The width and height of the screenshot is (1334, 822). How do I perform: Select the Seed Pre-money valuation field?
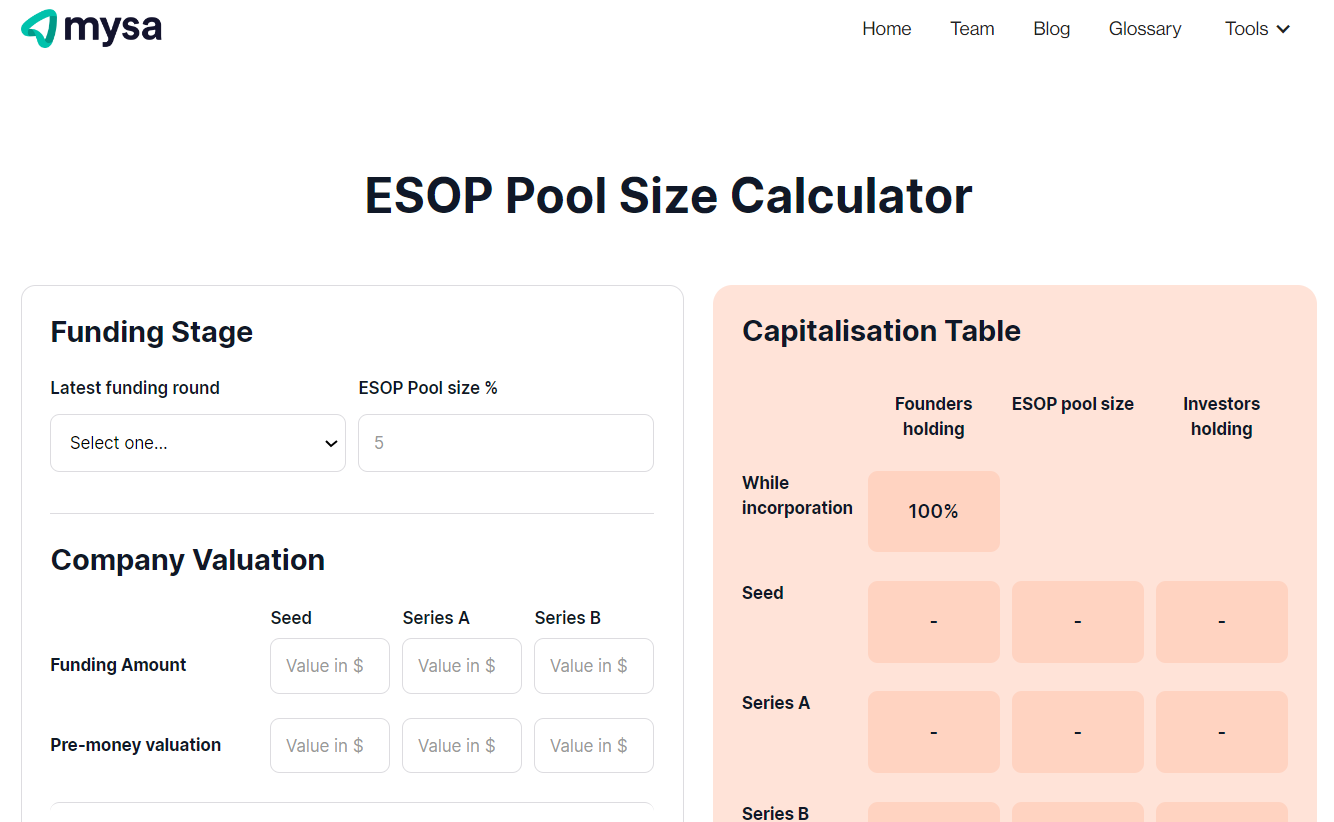[329, 745]
